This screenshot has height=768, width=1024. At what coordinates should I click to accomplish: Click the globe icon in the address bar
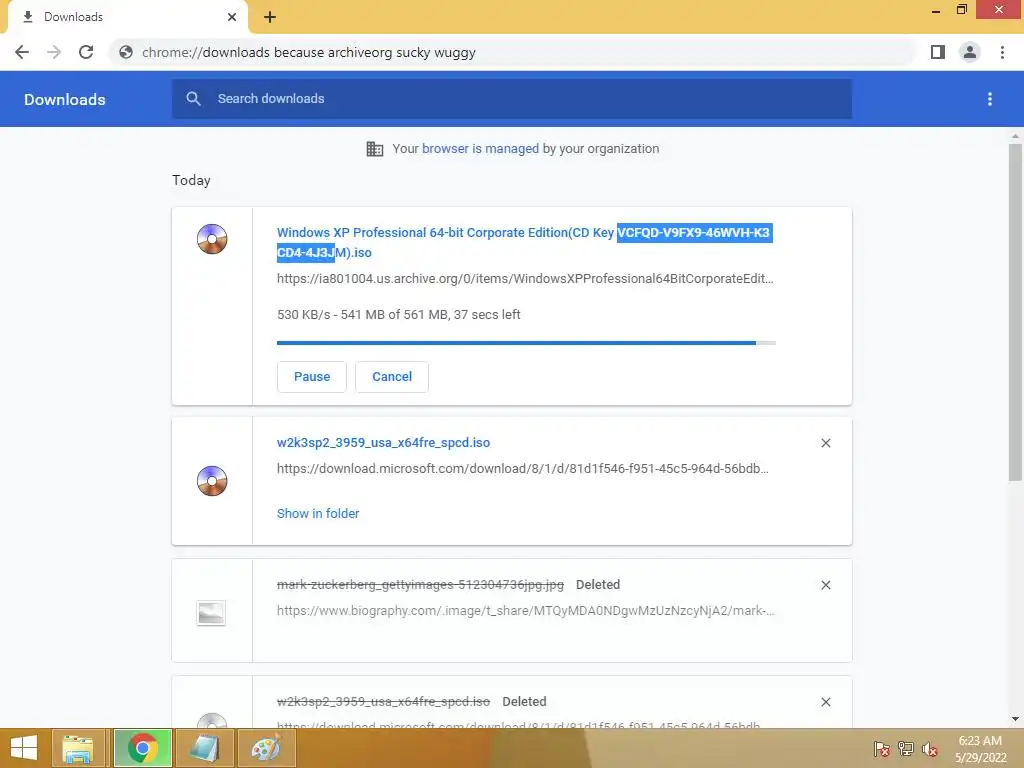[x=126, y=52]
